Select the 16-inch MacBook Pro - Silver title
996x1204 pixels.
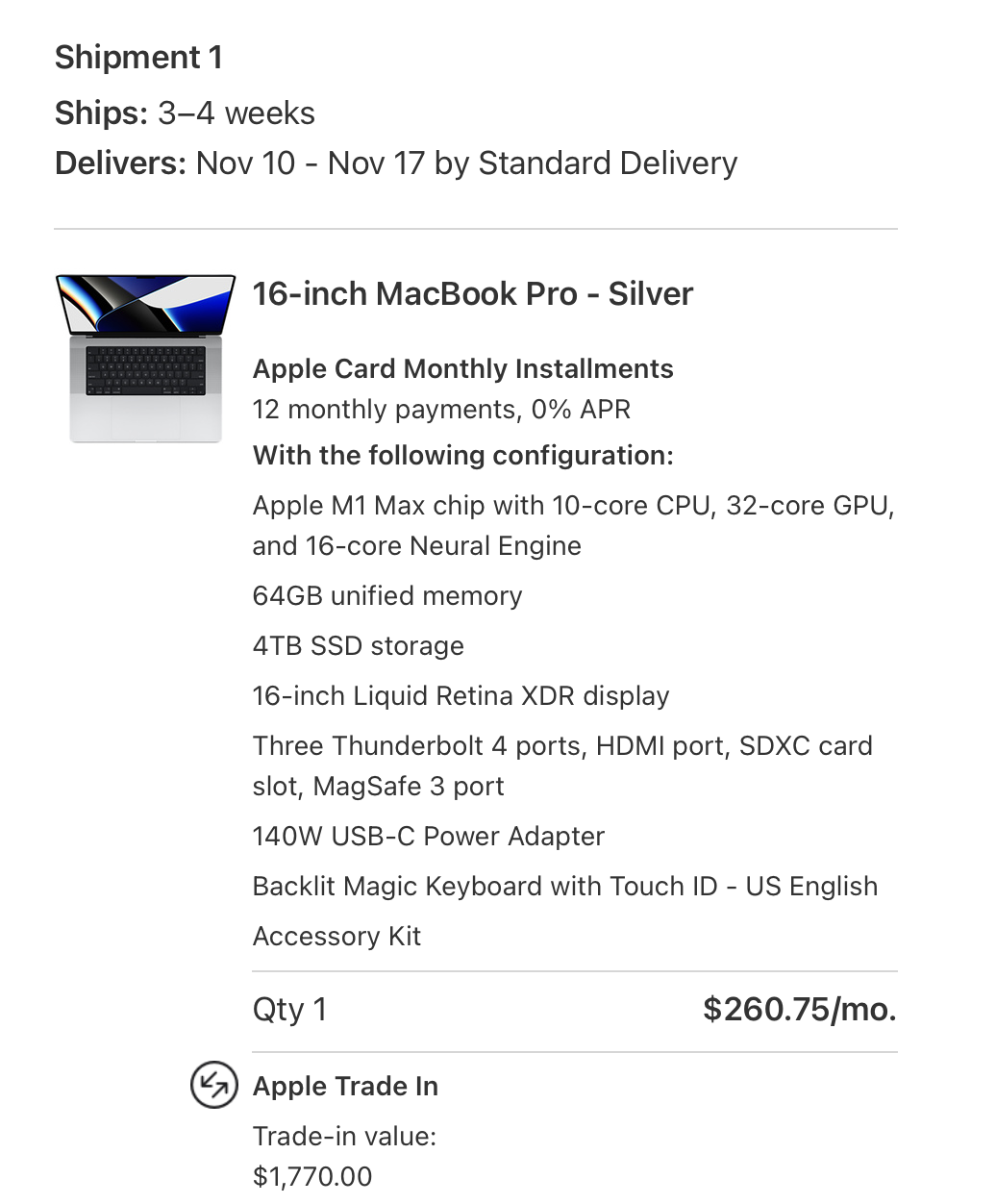472,294
